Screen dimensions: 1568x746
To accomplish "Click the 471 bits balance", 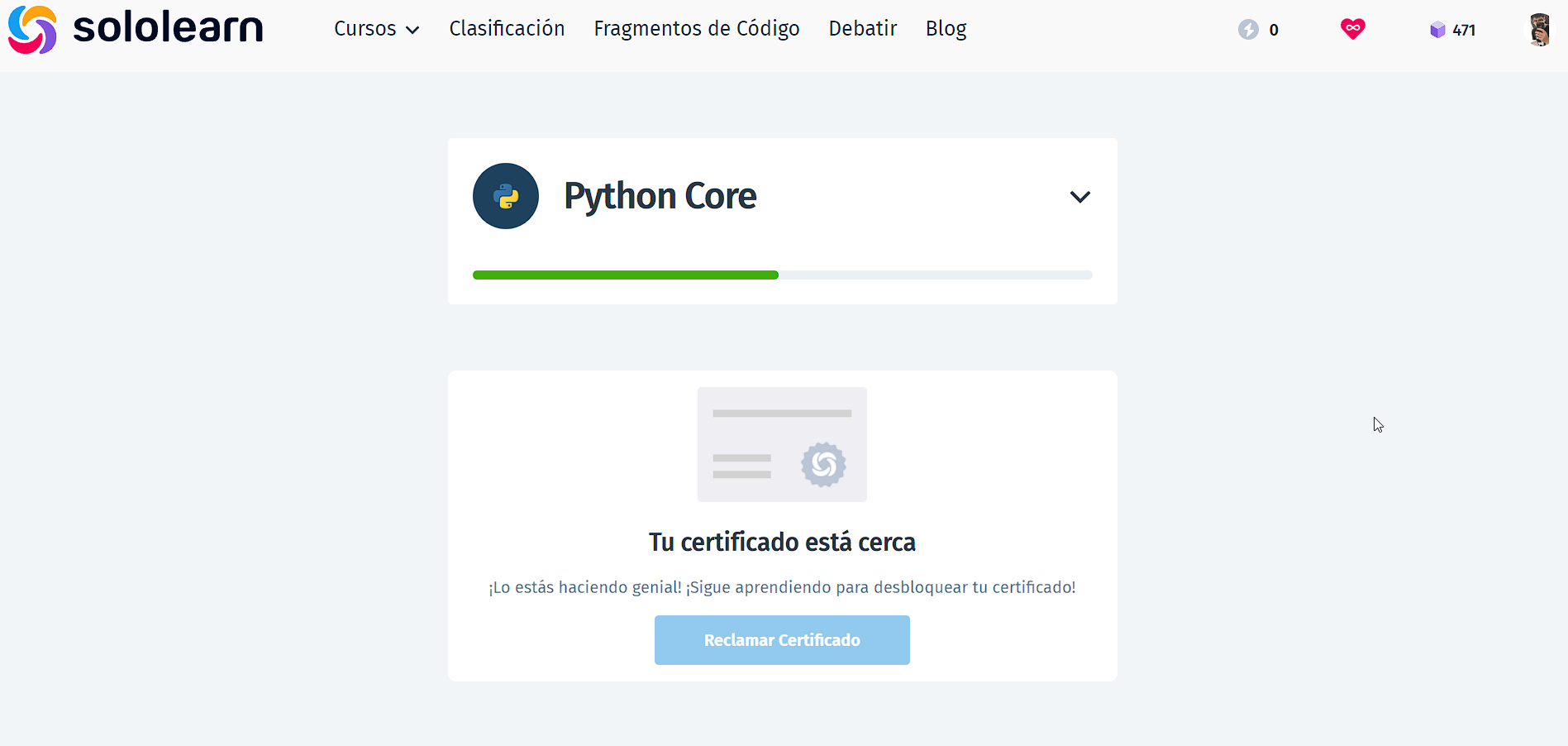I will click(x=1464, y=30).
